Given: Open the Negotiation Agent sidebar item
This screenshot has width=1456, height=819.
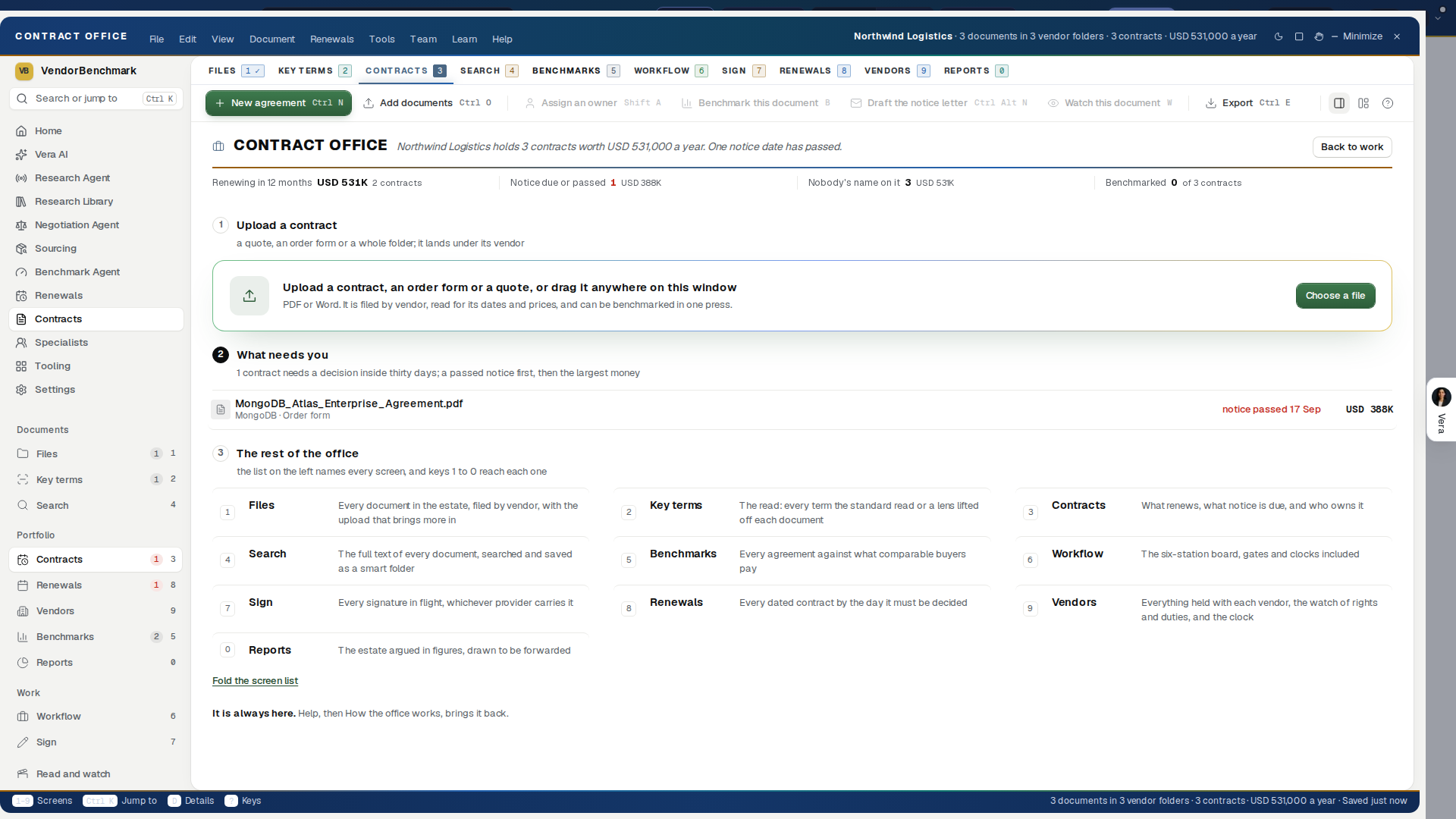Looking at the screenshot, I should 96,224.
